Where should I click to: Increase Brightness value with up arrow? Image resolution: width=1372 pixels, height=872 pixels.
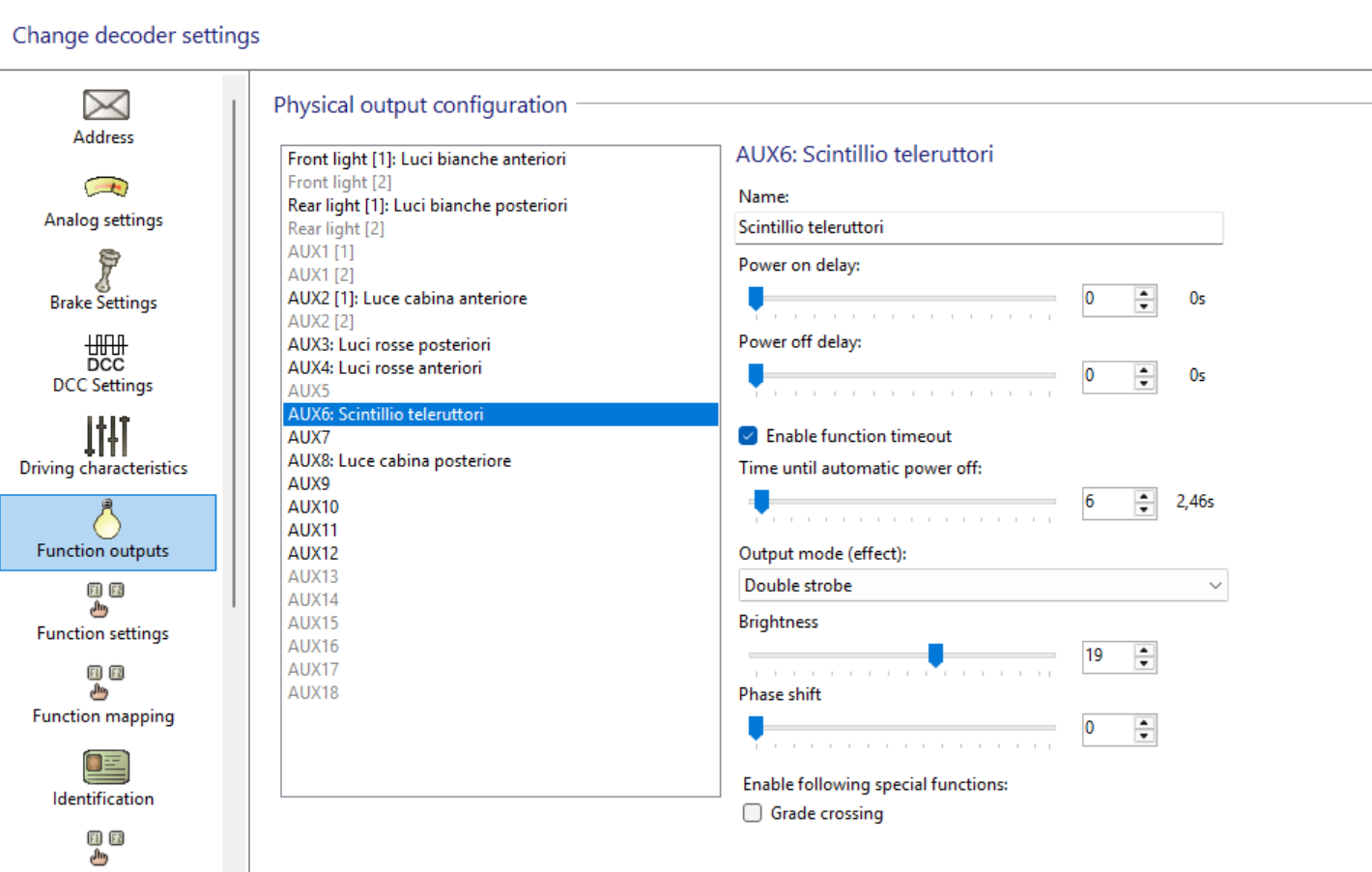1144,651
